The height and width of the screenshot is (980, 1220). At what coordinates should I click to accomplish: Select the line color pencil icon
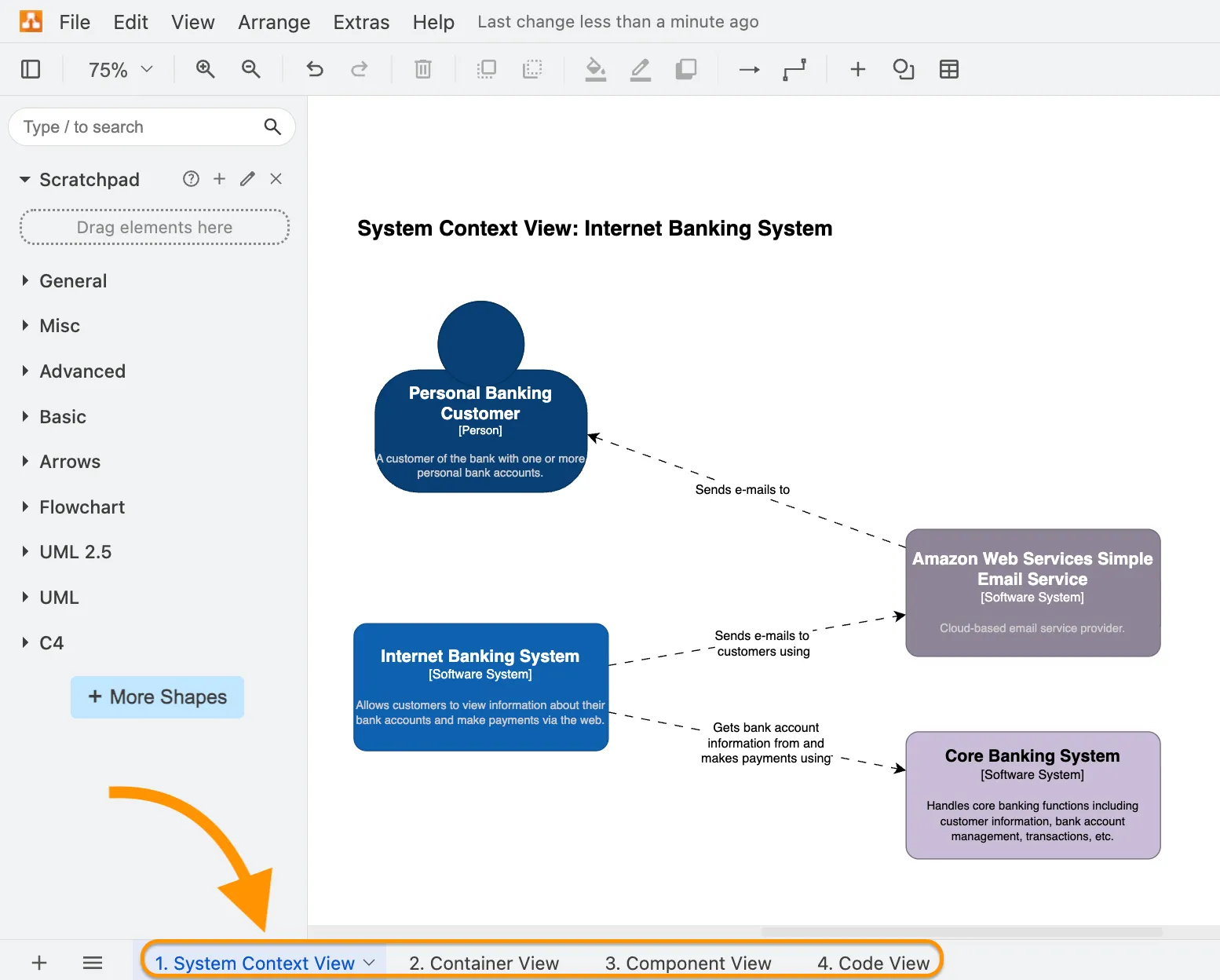click(x=641, y=69)
